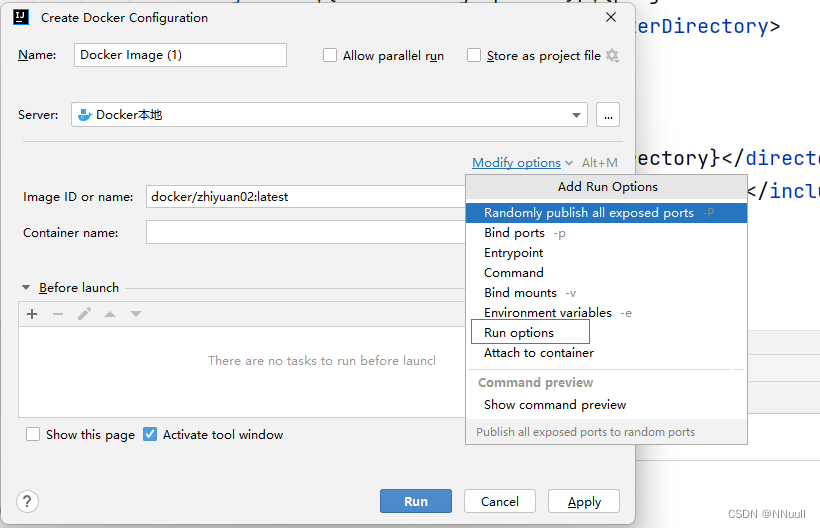Focus the Container name input field

coord(306,232)
